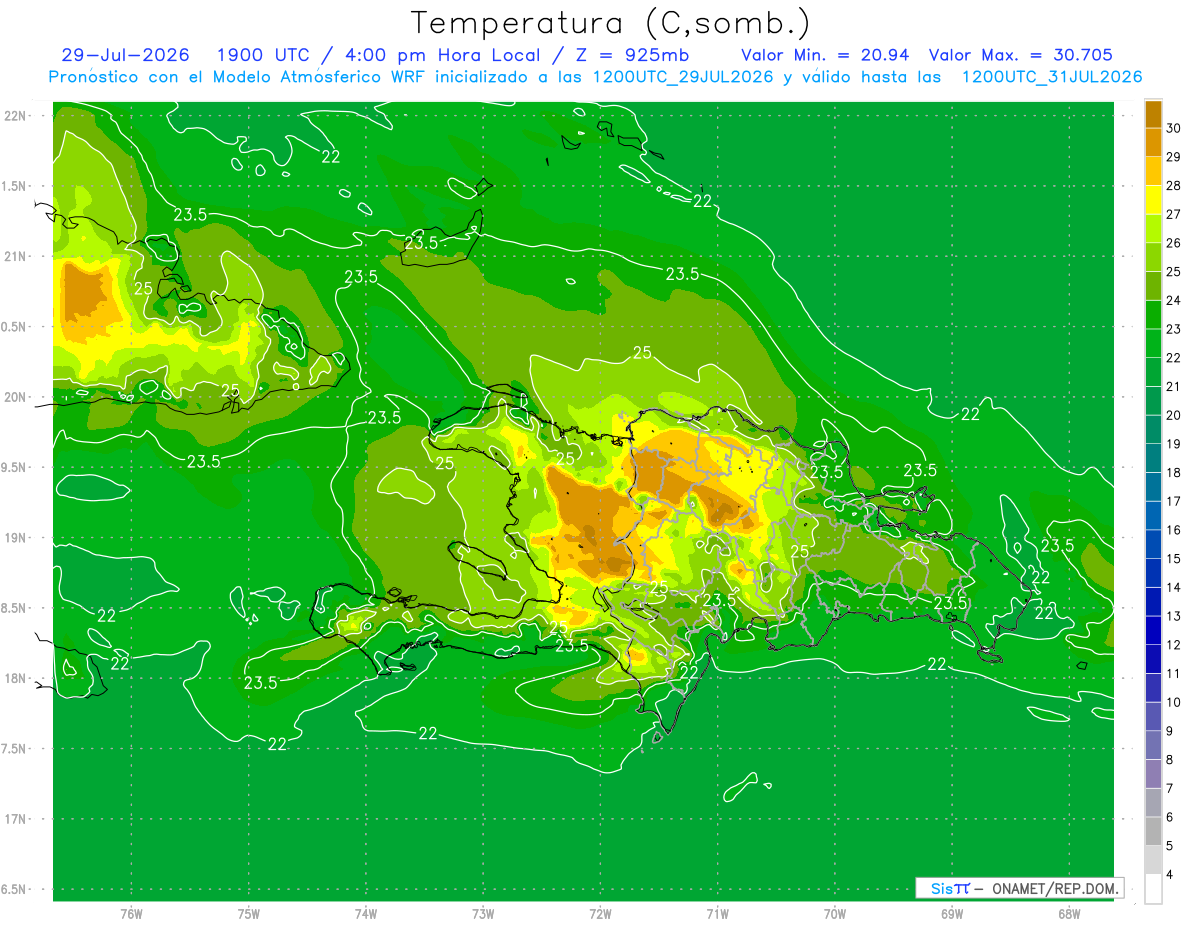Click the "9.5N" latitude axis label
1200x927 pixels.
pyautogui.click(x=14, y=468)
